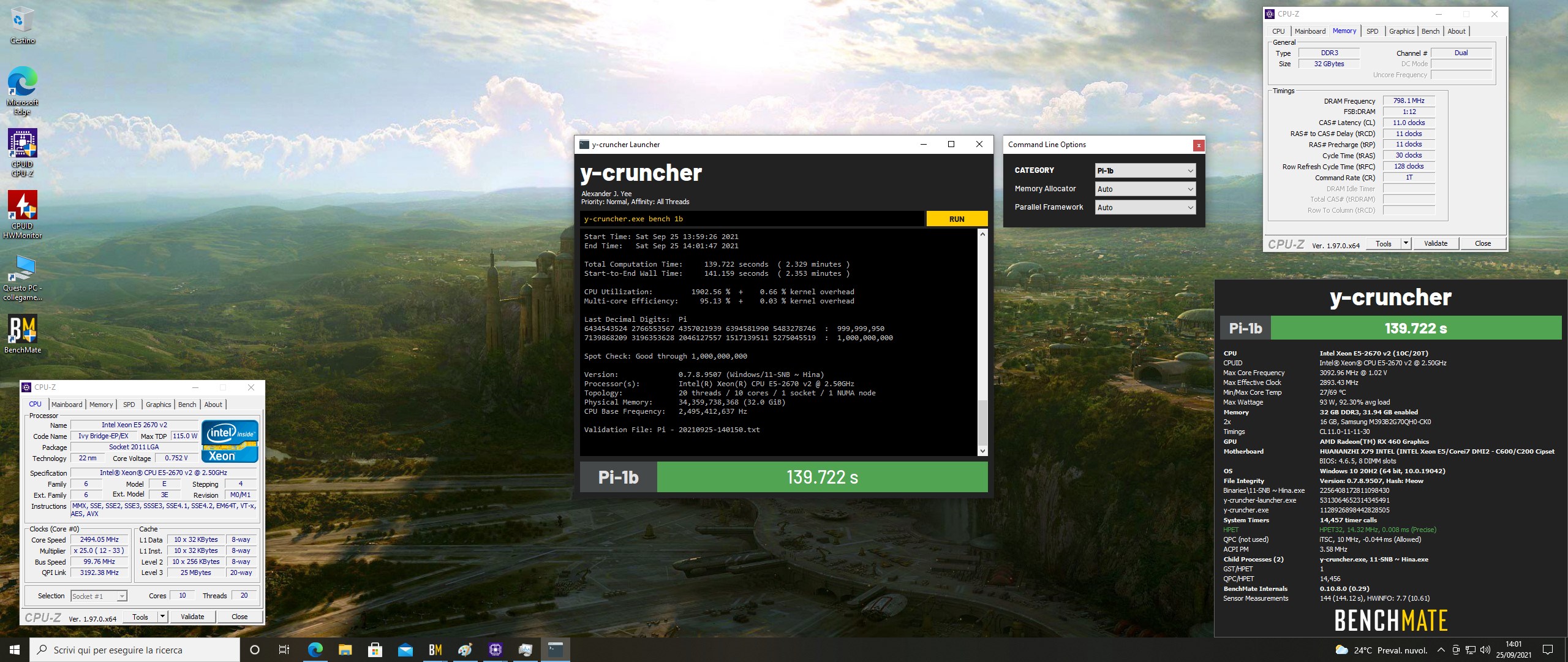Click Validate in Memory CPU-Z window
The width and height of the screenshot is (1568, 662).
[1436, 243]
